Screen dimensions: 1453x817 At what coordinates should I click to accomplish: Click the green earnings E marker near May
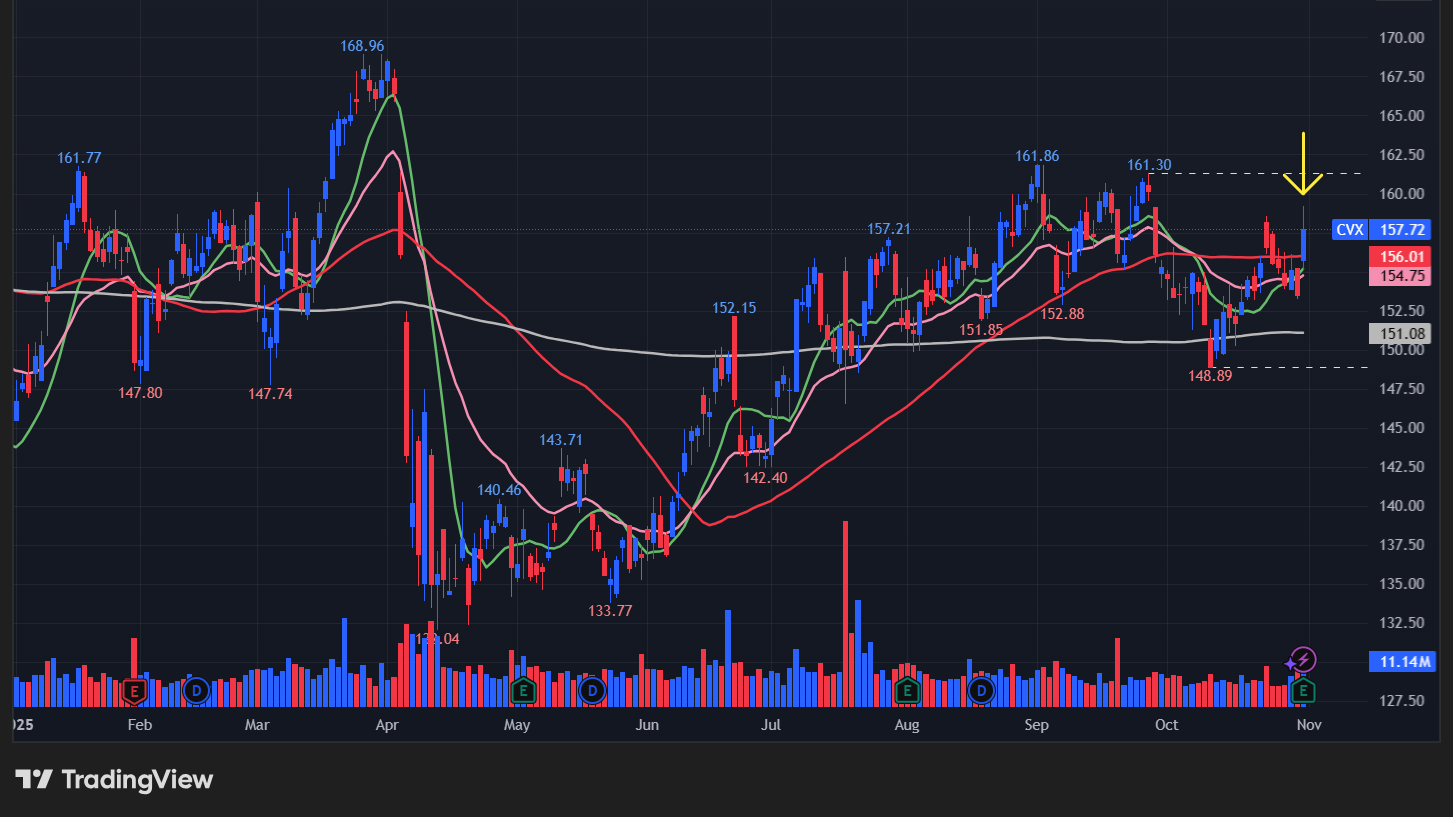522,690
